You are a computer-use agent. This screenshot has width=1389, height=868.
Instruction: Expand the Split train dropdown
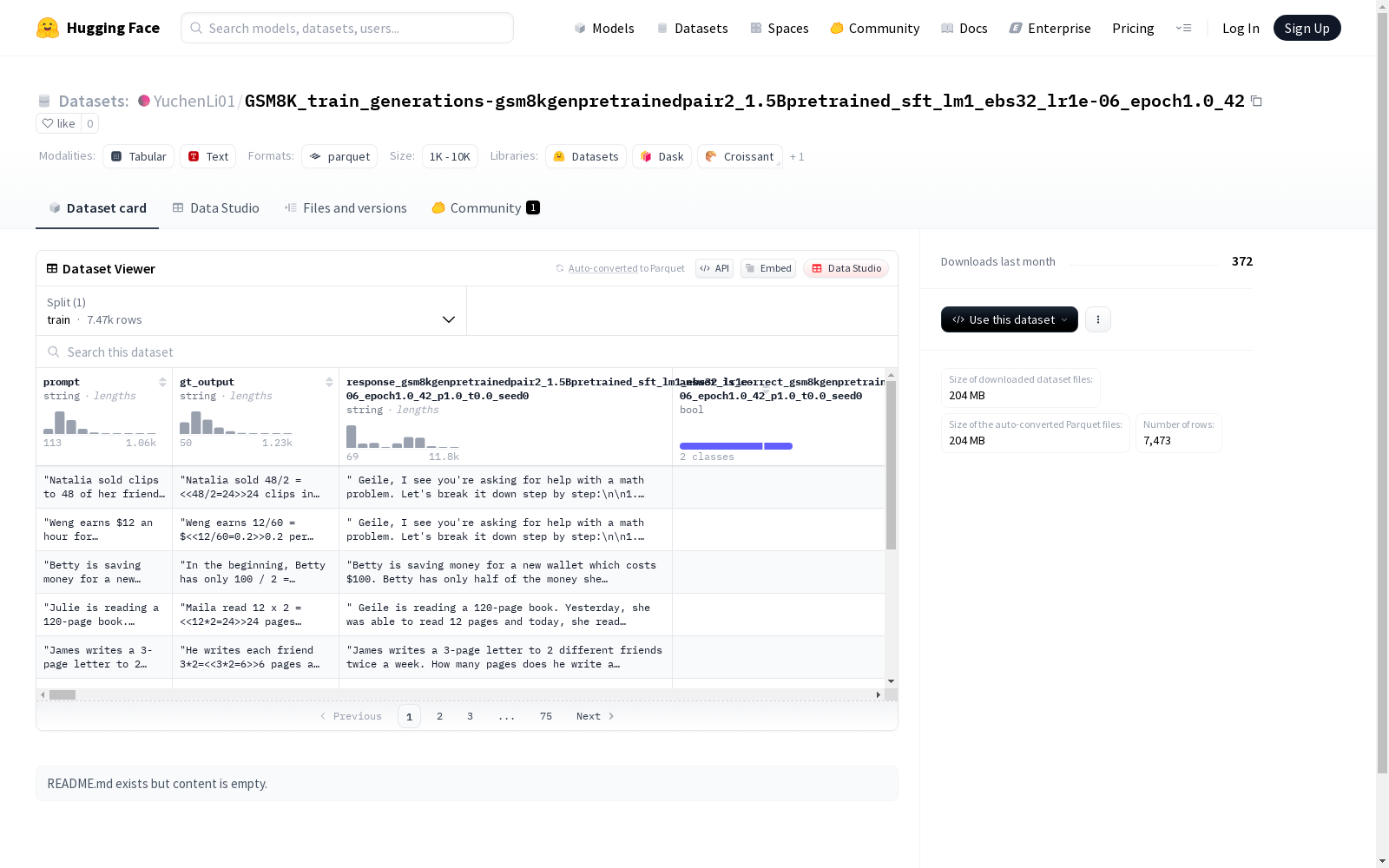click(x=252, y=311)
